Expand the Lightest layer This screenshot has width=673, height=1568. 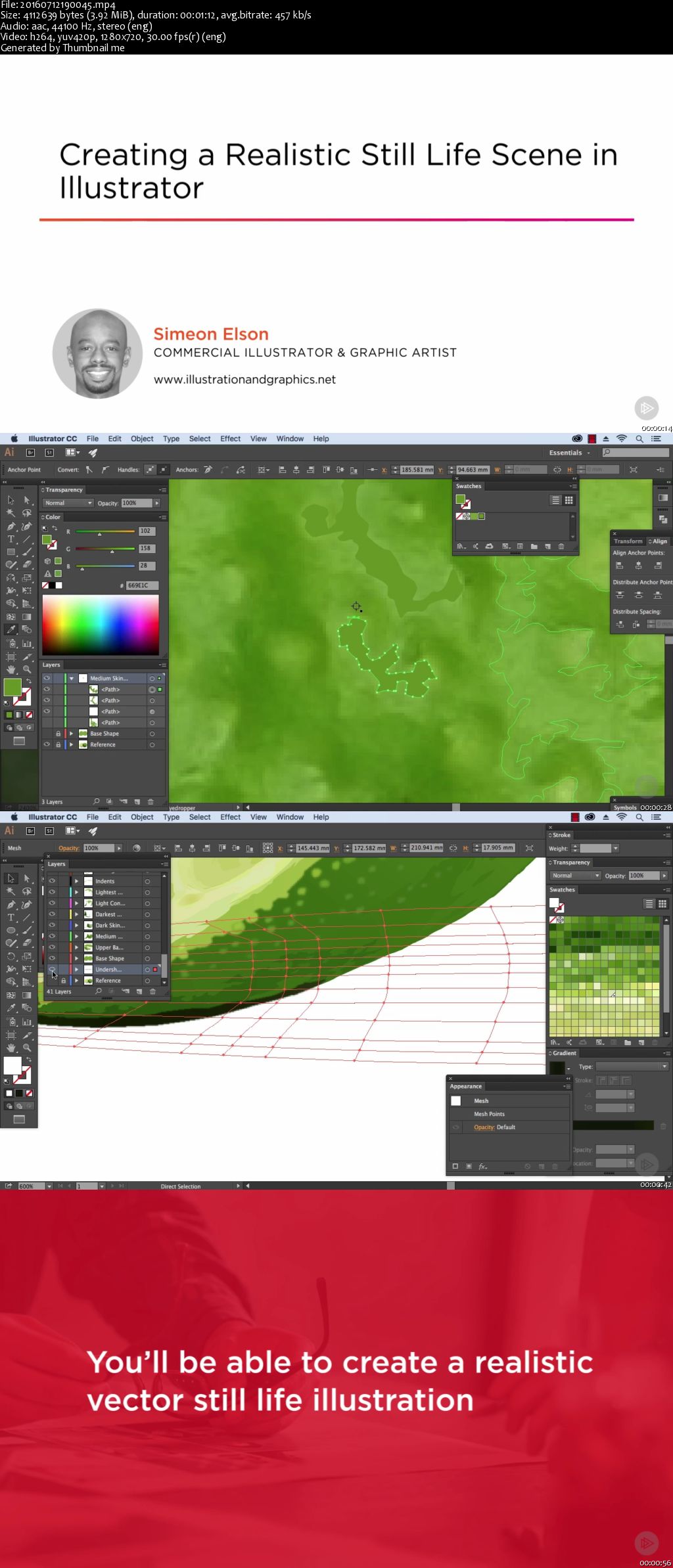(x=77, y=893)
